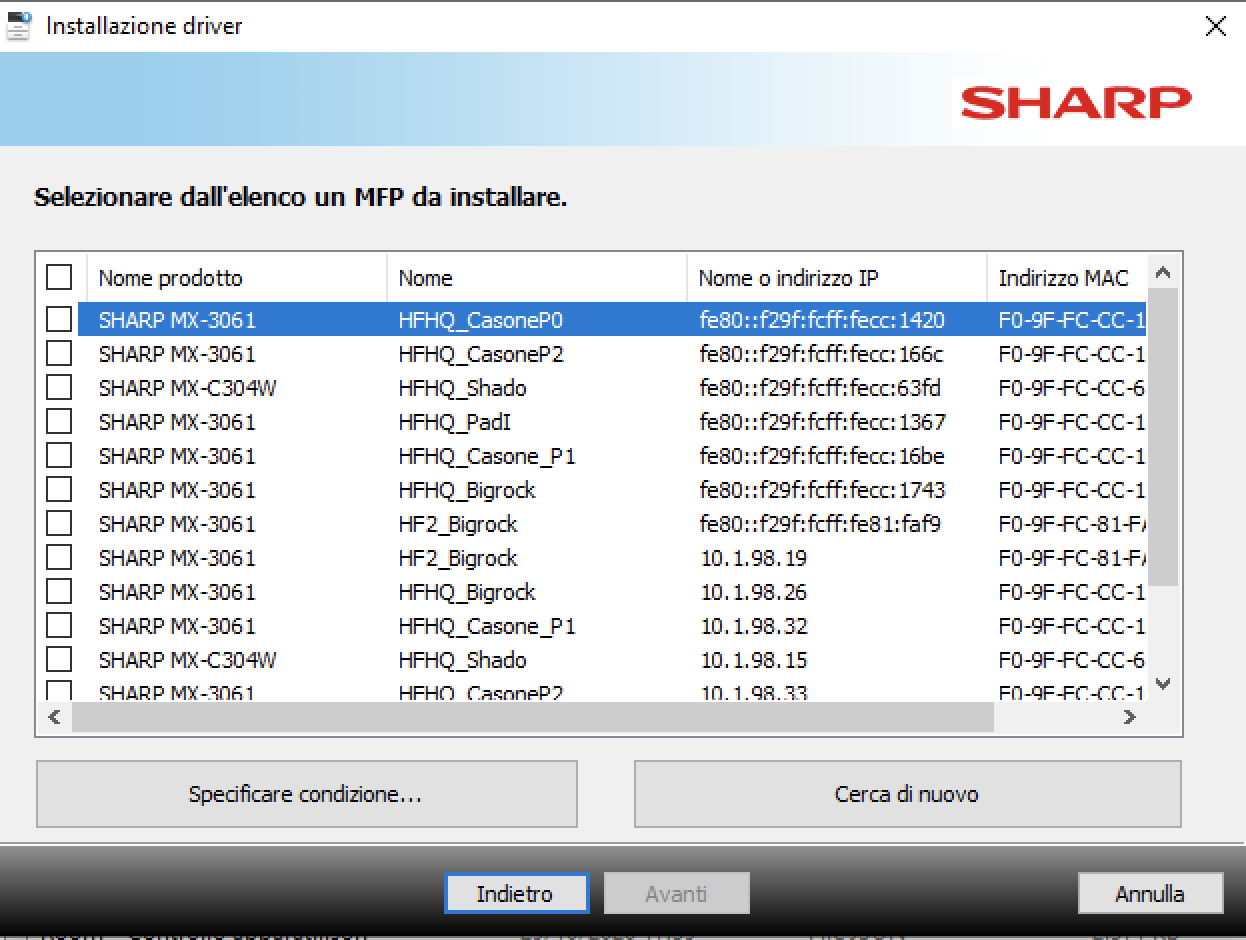1246x940 pixels.
Task: Sort by the Nome prodotto column header
Action: (x=237, y=278)
